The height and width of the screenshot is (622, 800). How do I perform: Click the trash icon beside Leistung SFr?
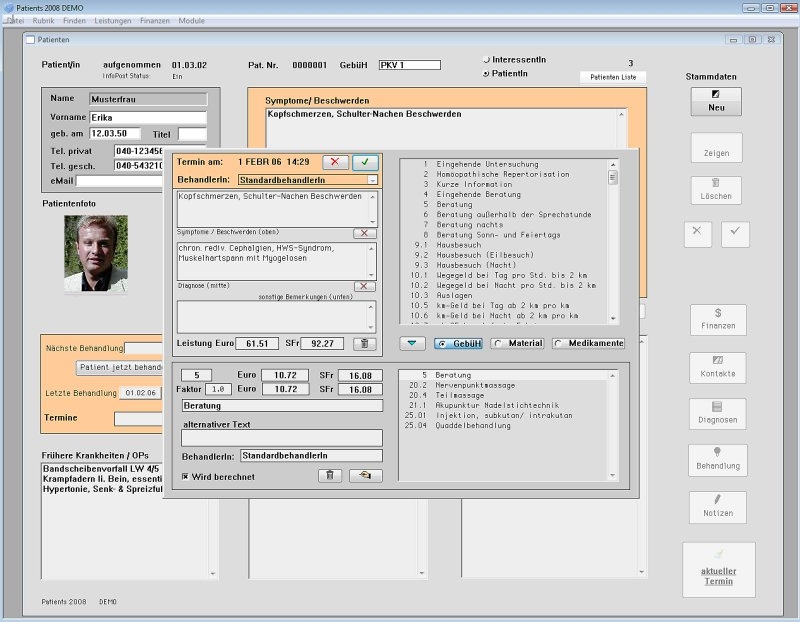[367, 344]
